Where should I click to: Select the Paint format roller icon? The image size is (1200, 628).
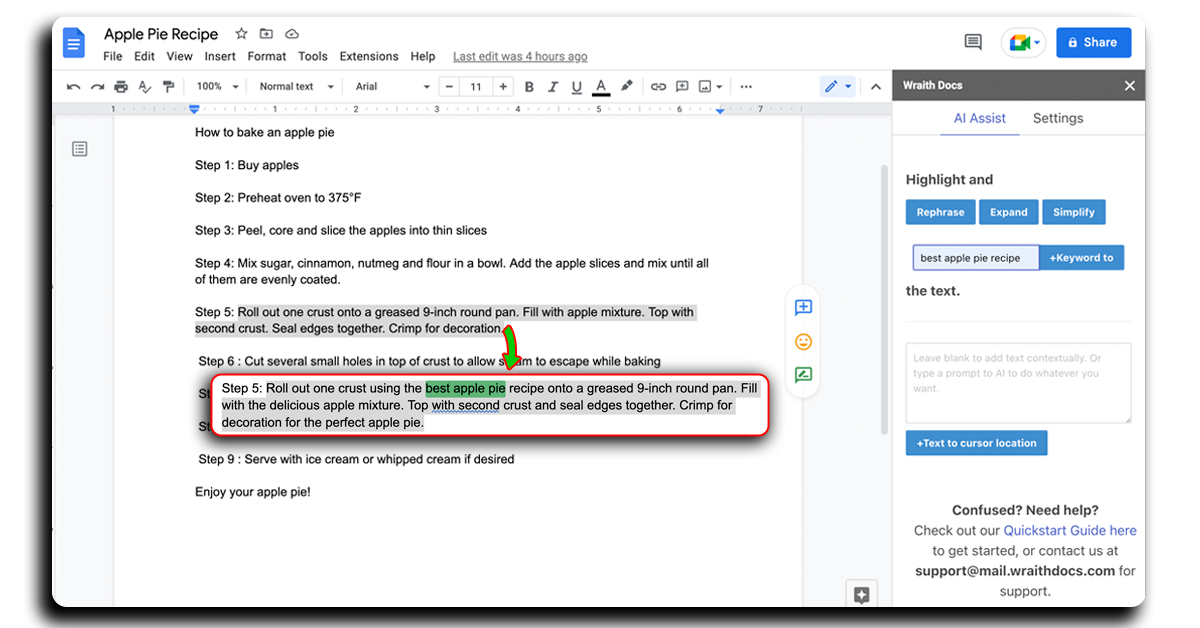coord(168,87)
